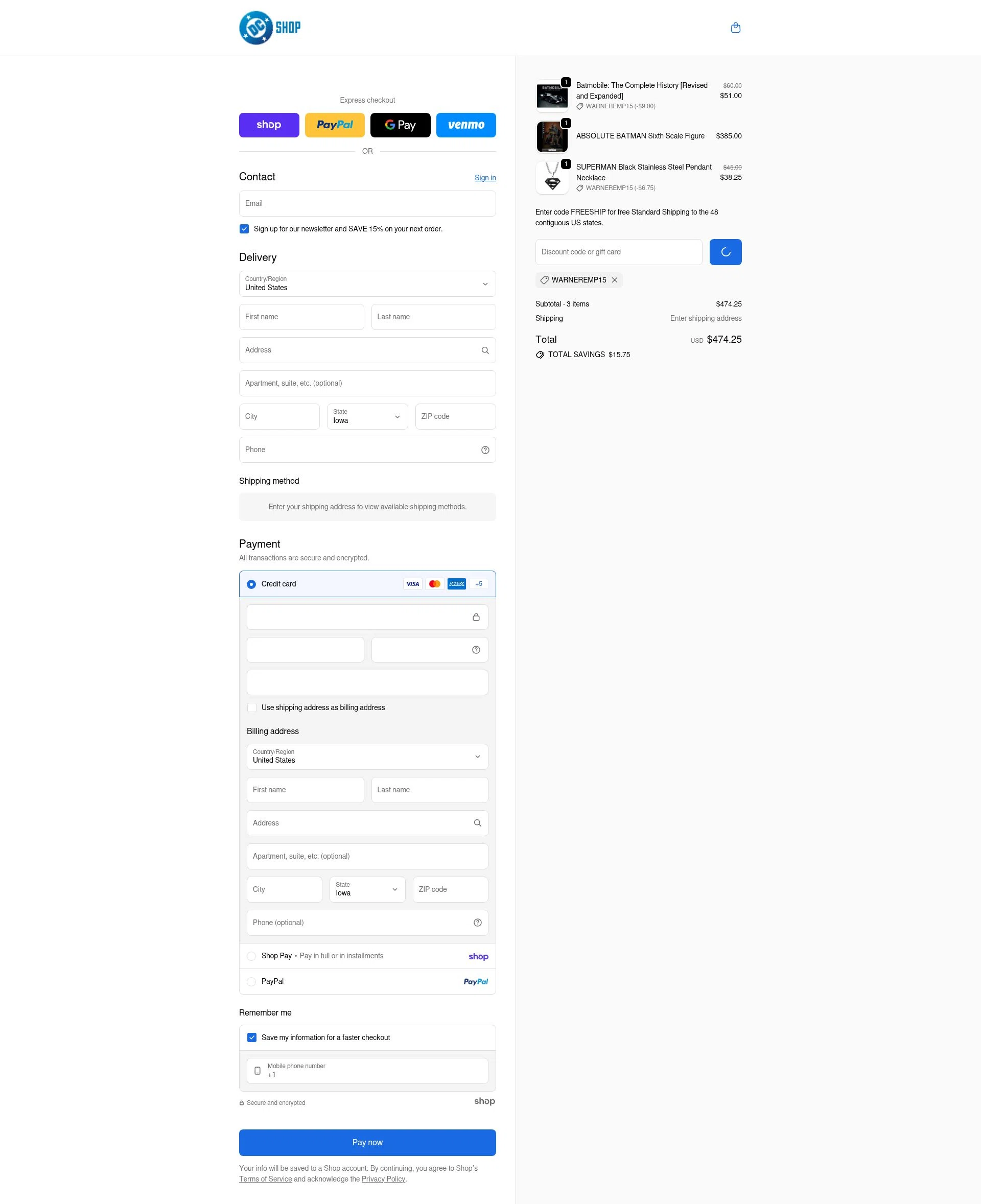Enable use shipping address as billing address
Screen dimensions: 981x1204
point(251,707)
